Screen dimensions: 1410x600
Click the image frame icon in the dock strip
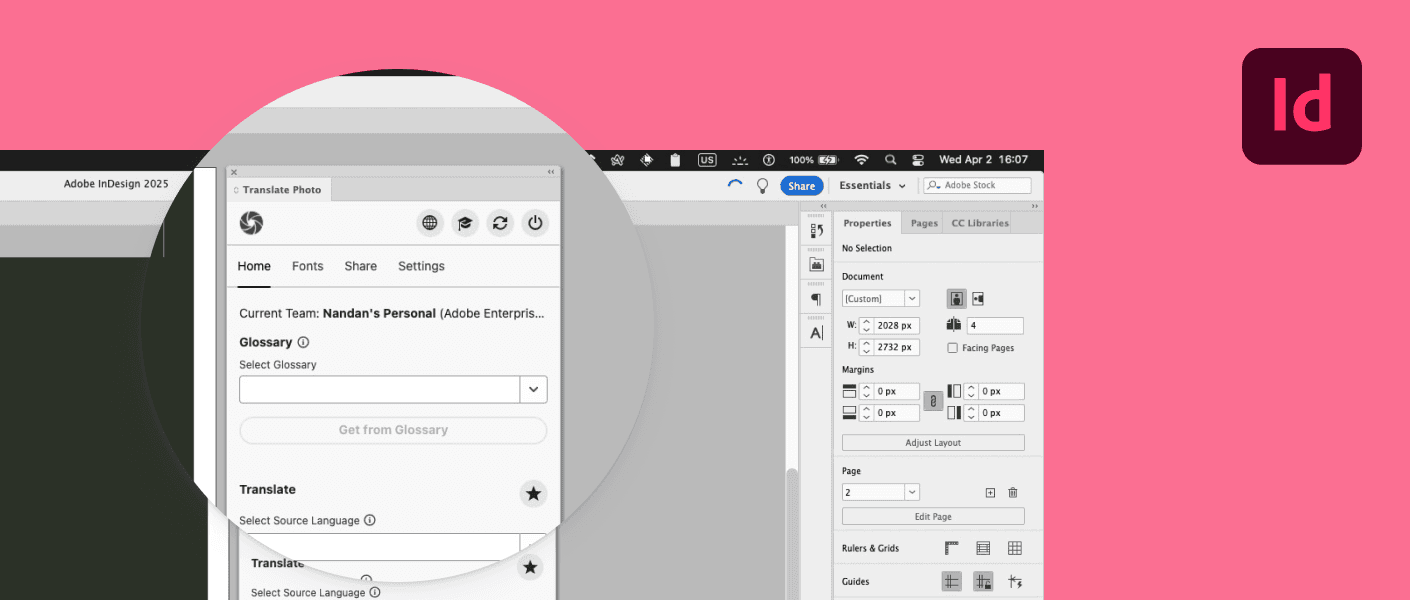[x=816, y=265]
